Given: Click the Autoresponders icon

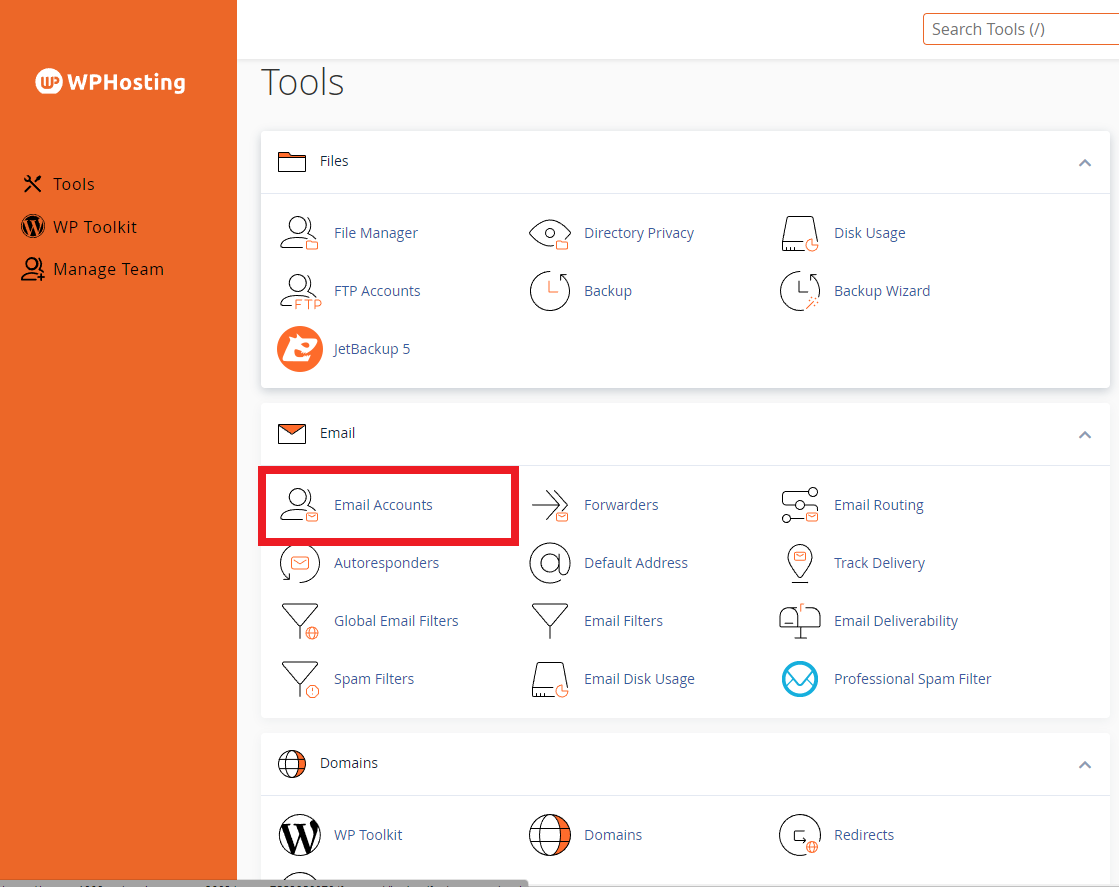Looking at the screenshot, I should (299, 563).
